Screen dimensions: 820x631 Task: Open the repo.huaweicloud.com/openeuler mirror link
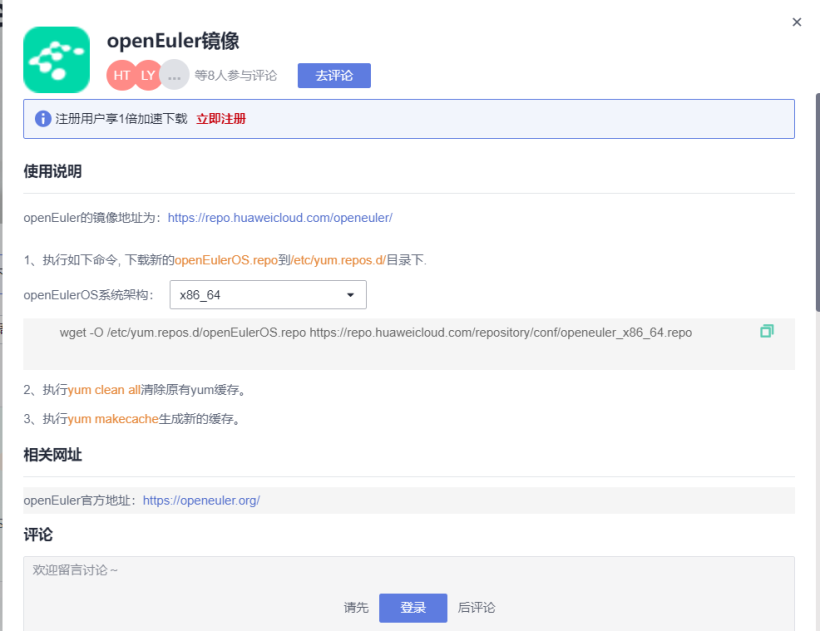[280, 217]
